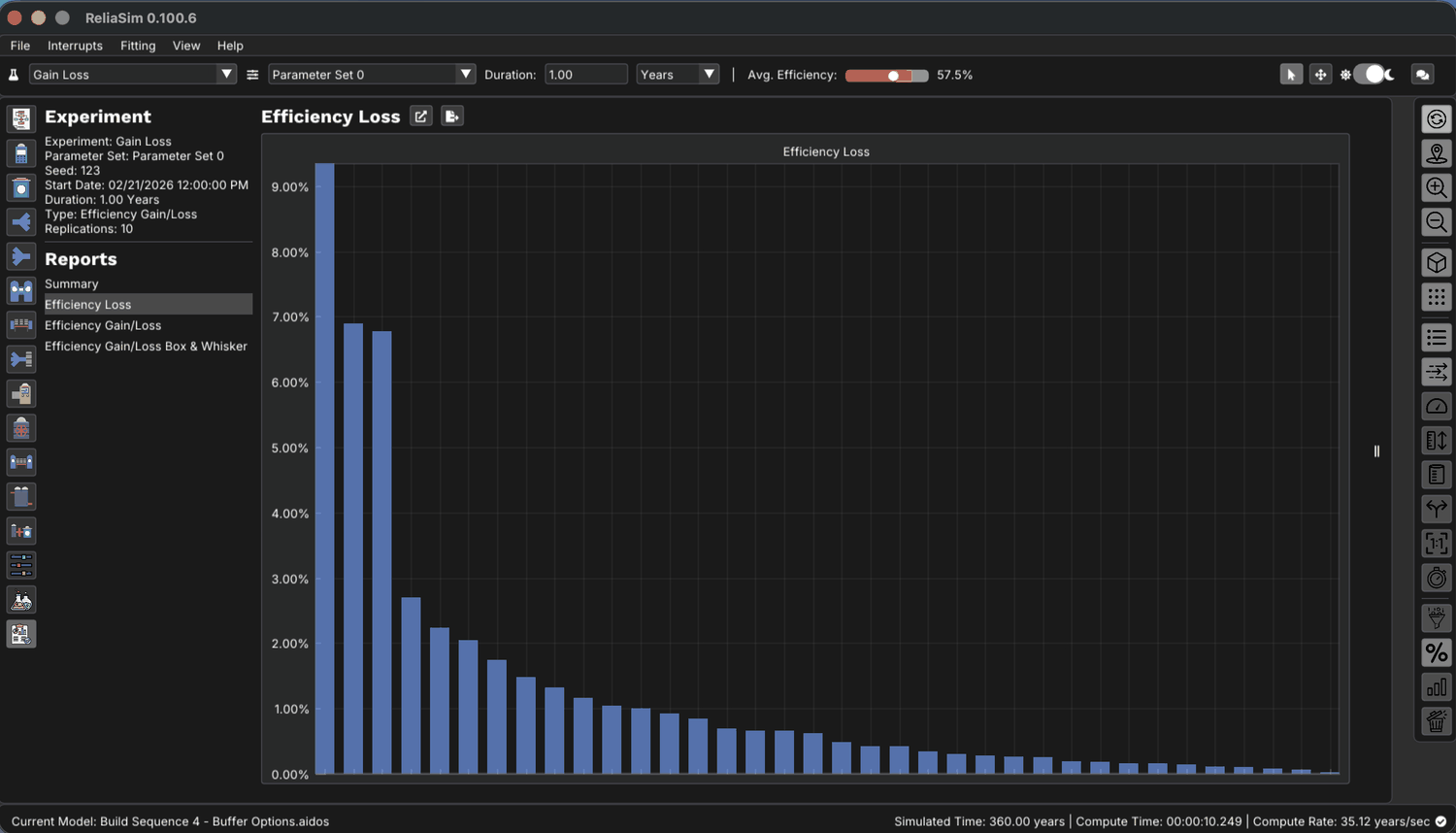This screenshot has width=1456, height=833.
Task: Open the Fitting menu
Action: (x=138, y=46)
